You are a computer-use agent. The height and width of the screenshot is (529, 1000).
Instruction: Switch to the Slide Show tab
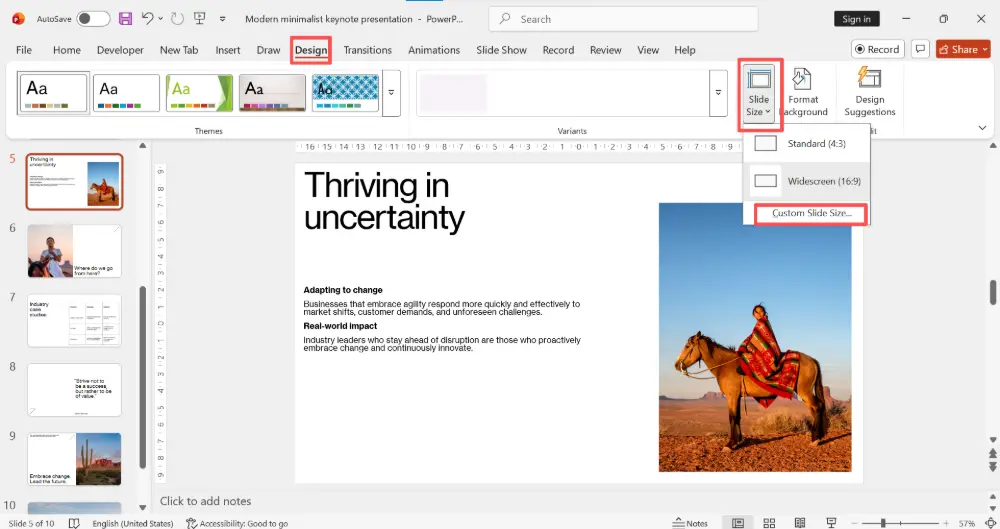tap(501, 50)
